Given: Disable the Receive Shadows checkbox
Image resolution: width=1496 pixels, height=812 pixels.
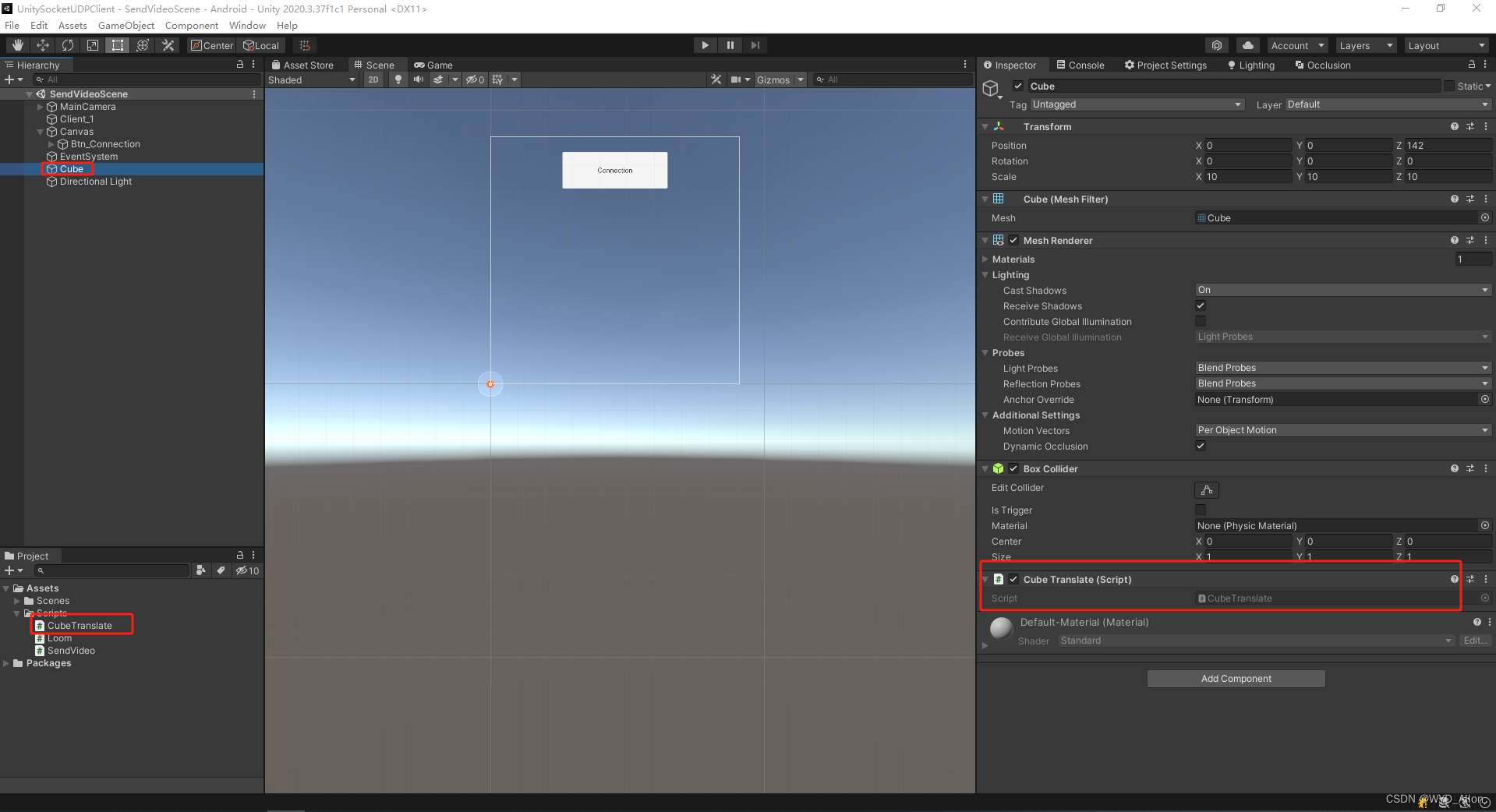Looking at the screenshot, I should click(1201, 305).
